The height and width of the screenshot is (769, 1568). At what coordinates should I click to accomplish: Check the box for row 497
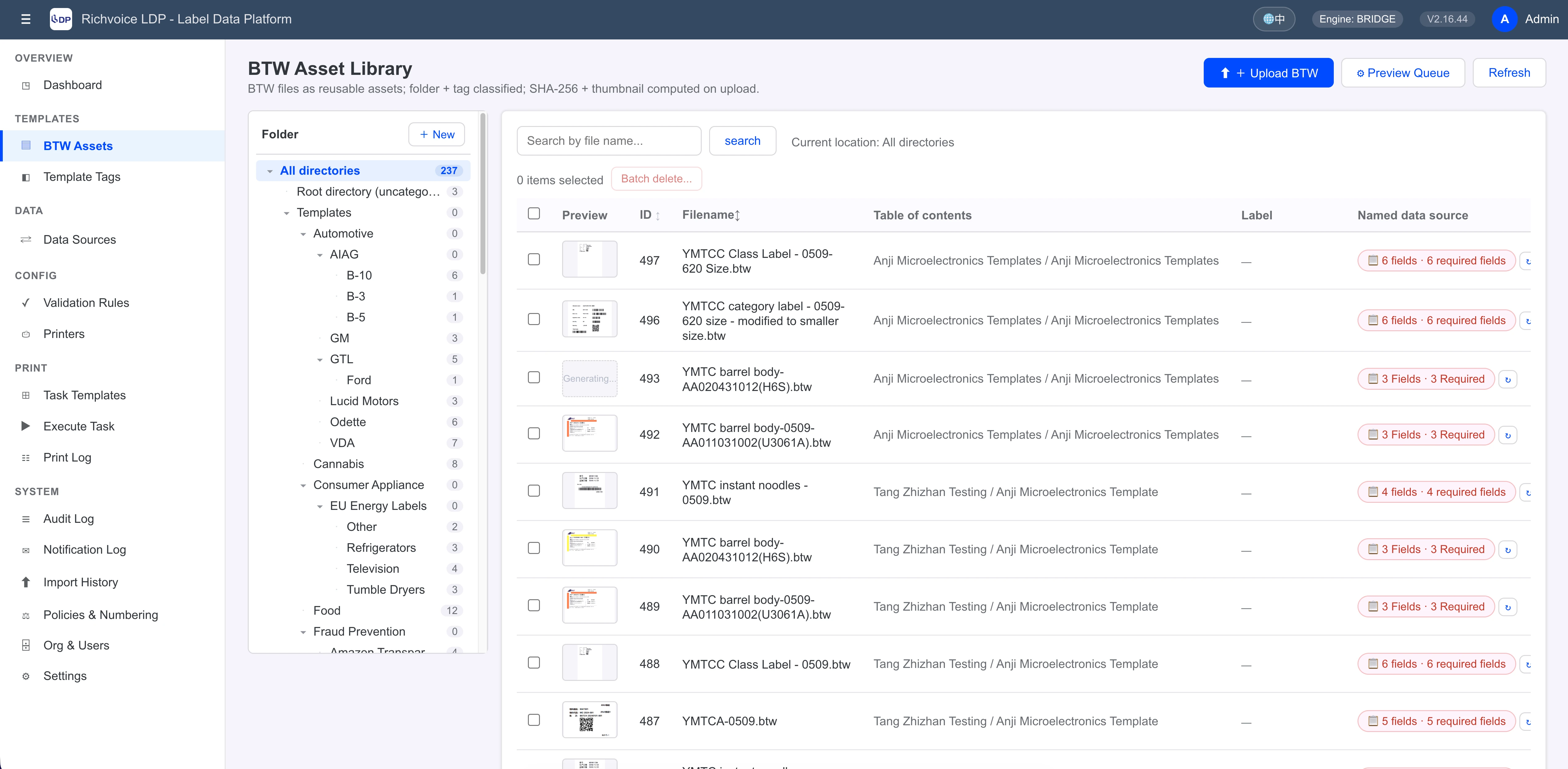click(x=534, y=260)
